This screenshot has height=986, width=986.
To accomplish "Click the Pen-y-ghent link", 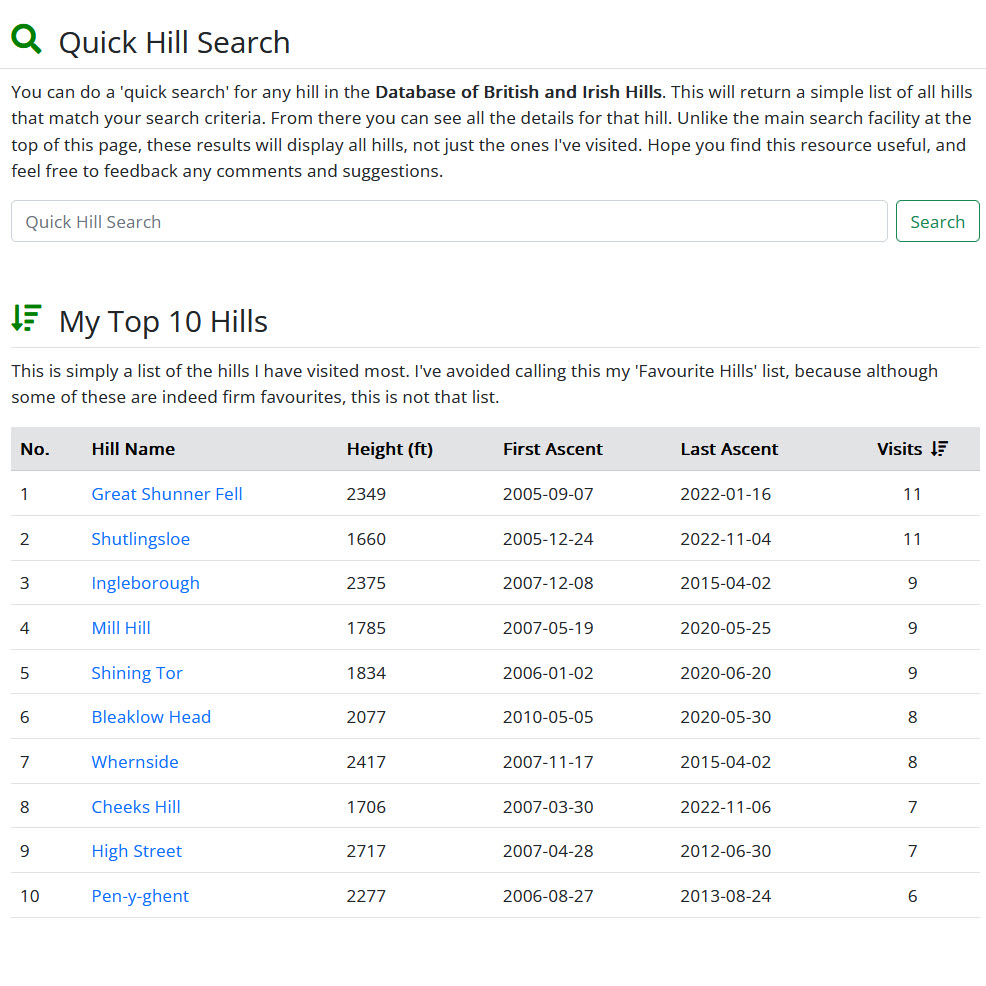I will [140, 896].
